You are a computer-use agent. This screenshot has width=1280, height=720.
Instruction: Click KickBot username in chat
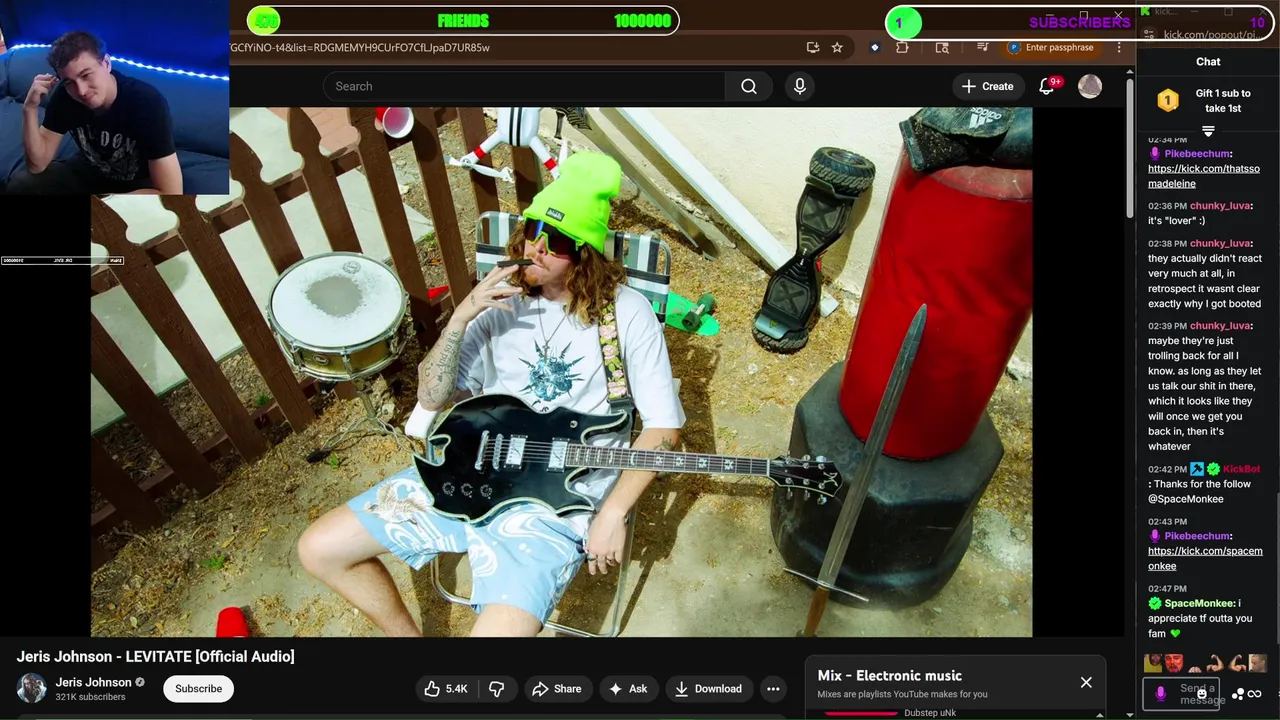(1241, 469)
